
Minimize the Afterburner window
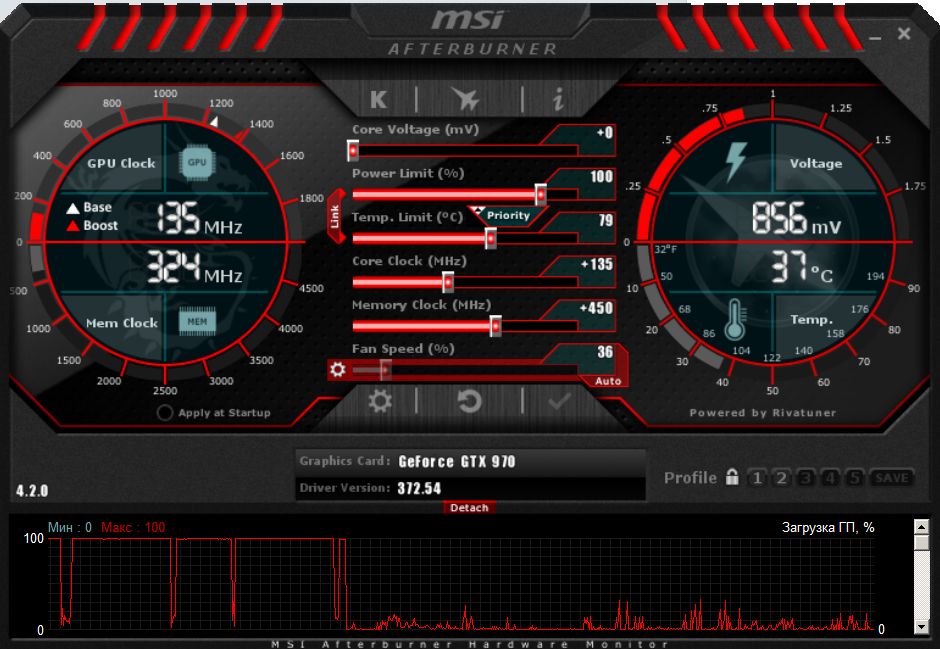(x=875, y=37)
